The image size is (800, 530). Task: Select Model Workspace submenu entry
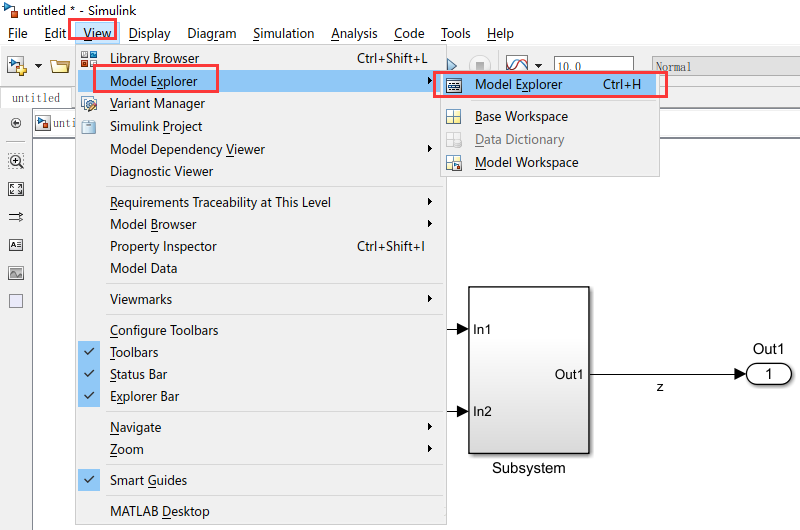pos(550,163)
